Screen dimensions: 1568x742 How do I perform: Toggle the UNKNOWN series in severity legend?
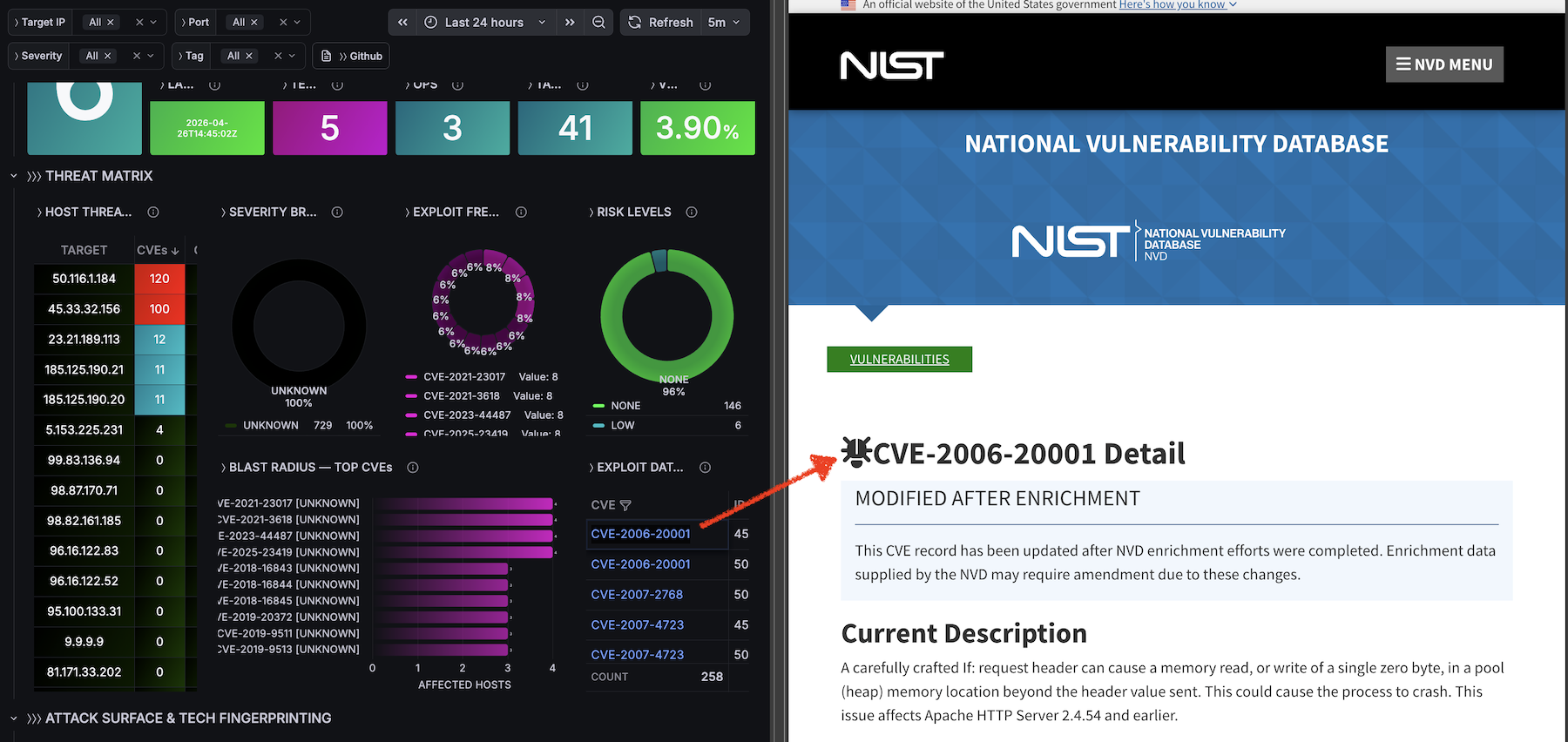click(270, 426)
